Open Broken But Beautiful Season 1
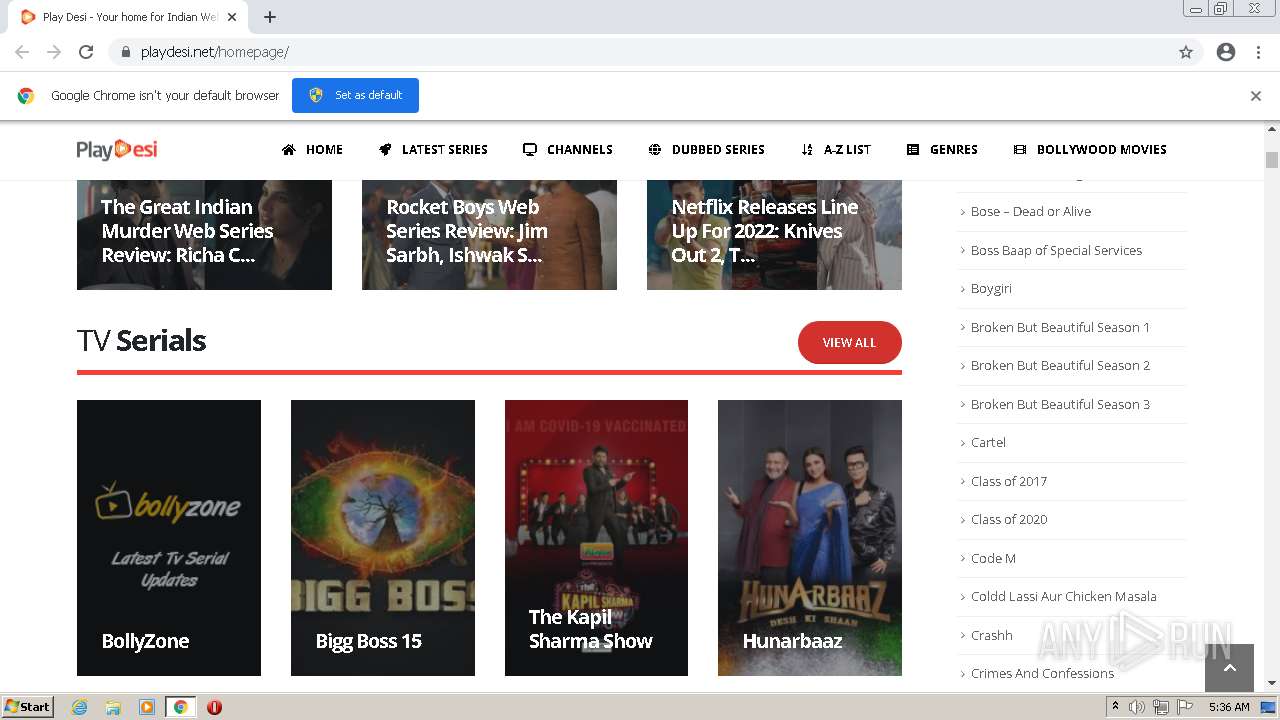The image size is (1280, 720). pos(1060,327)
